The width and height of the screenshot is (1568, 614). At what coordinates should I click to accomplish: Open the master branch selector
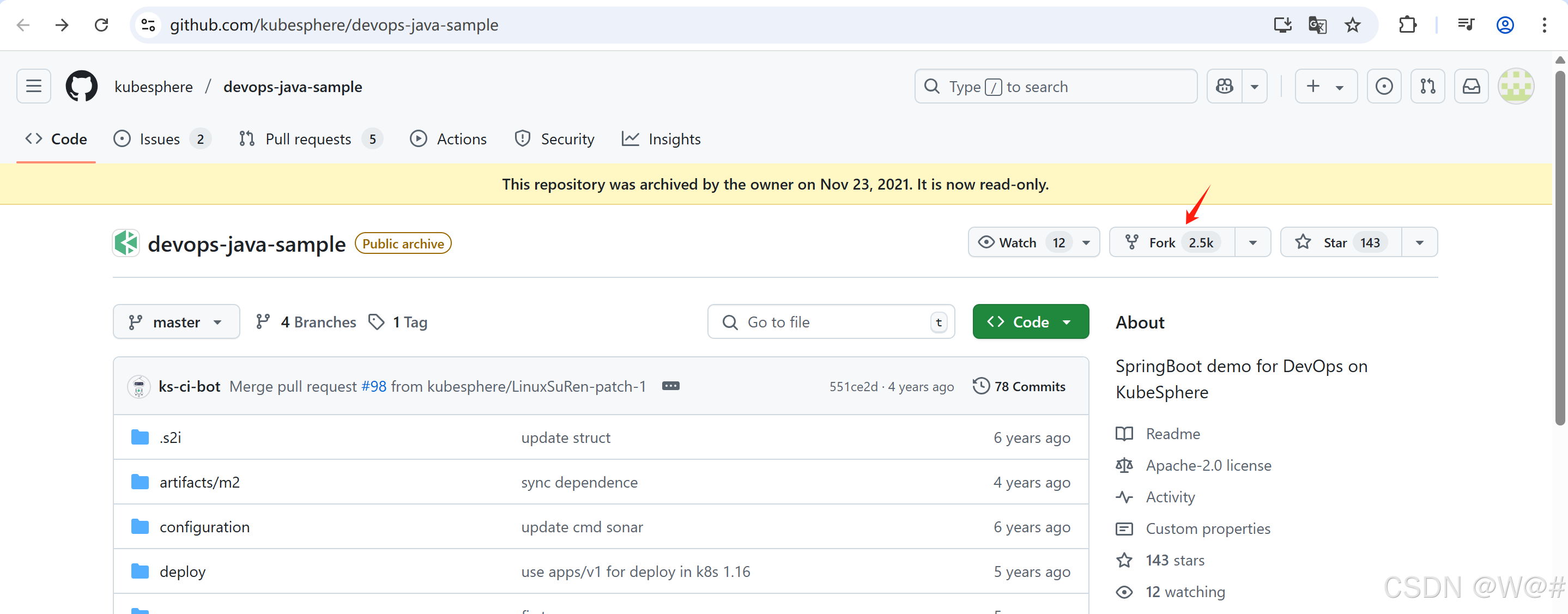point(176,321)
